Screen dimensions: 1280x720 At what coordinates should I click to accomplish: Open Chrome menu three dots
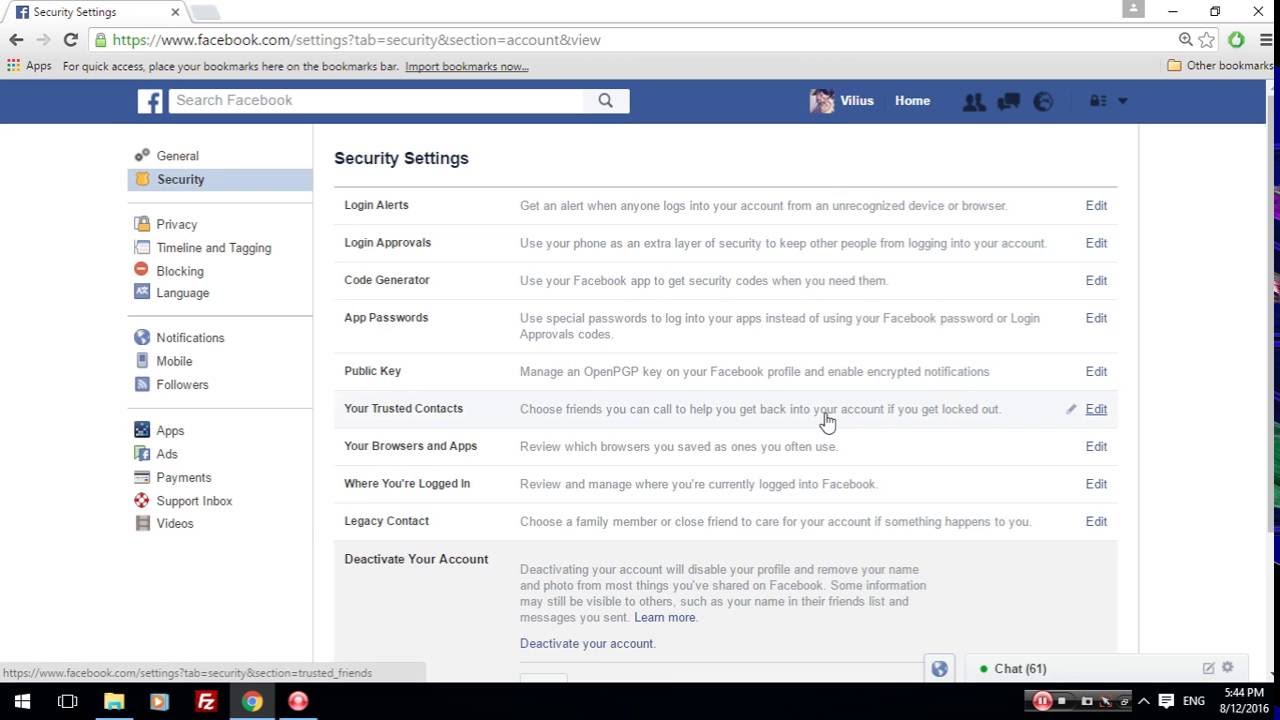(x=1265, y=40)
